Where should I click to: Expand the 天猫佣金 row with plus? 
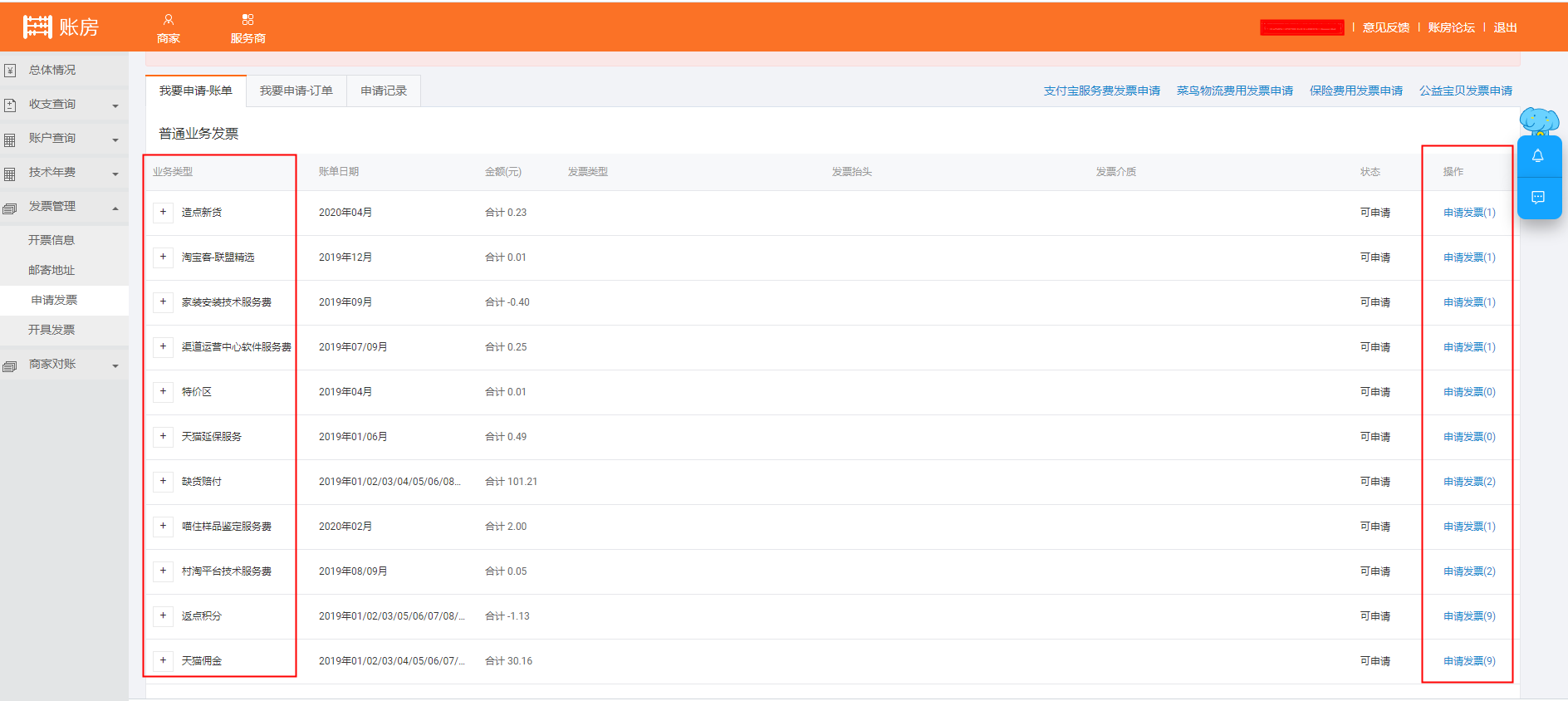163,661
